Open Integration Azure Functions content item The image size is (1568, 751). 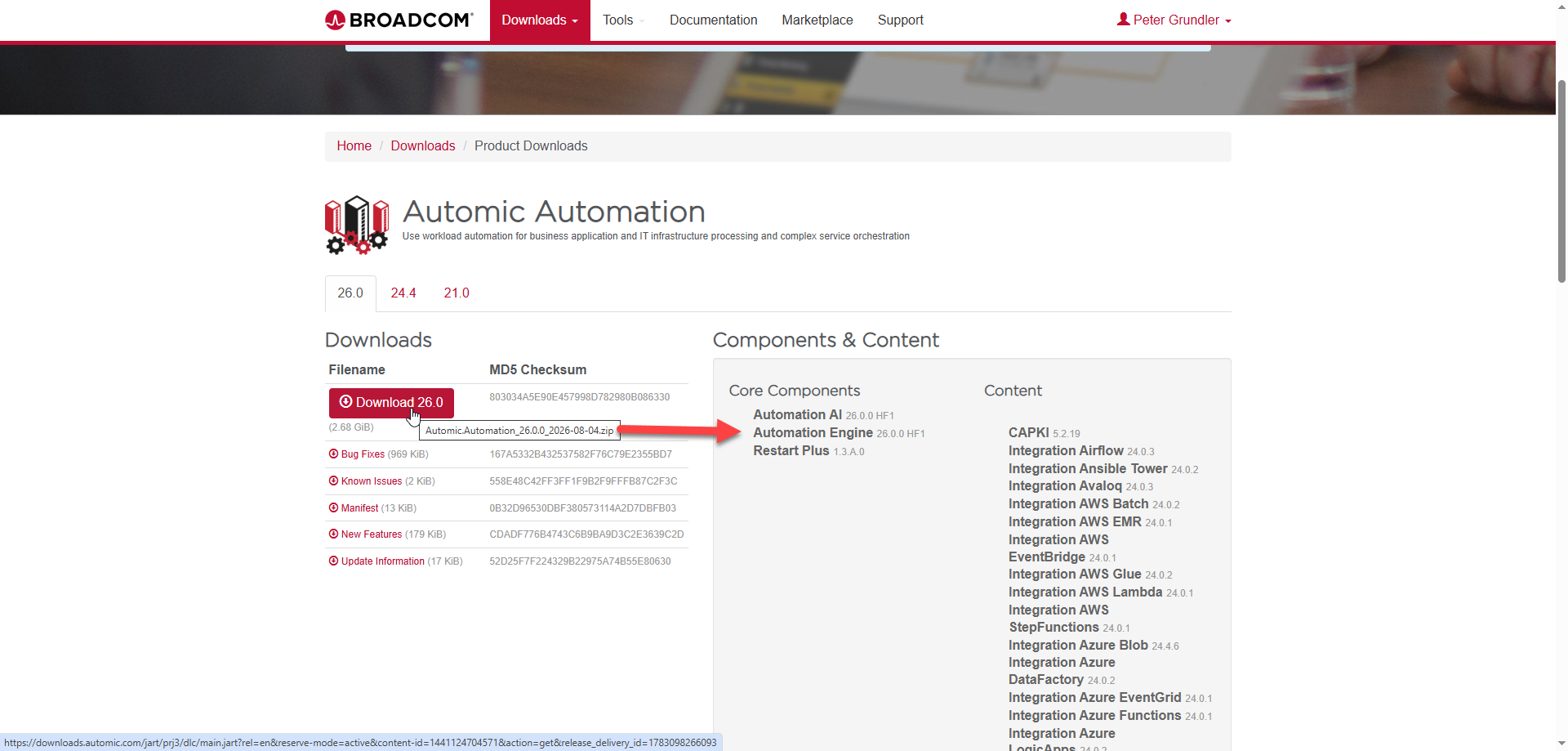point(1095,716)
